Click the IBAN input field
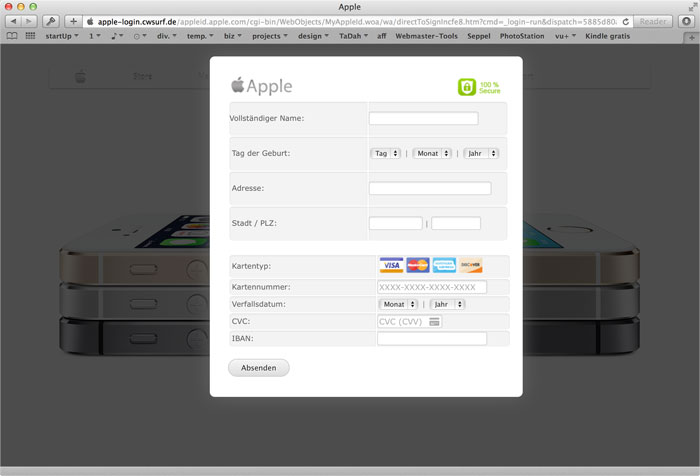Screen dimensions: 700x476 432,338
